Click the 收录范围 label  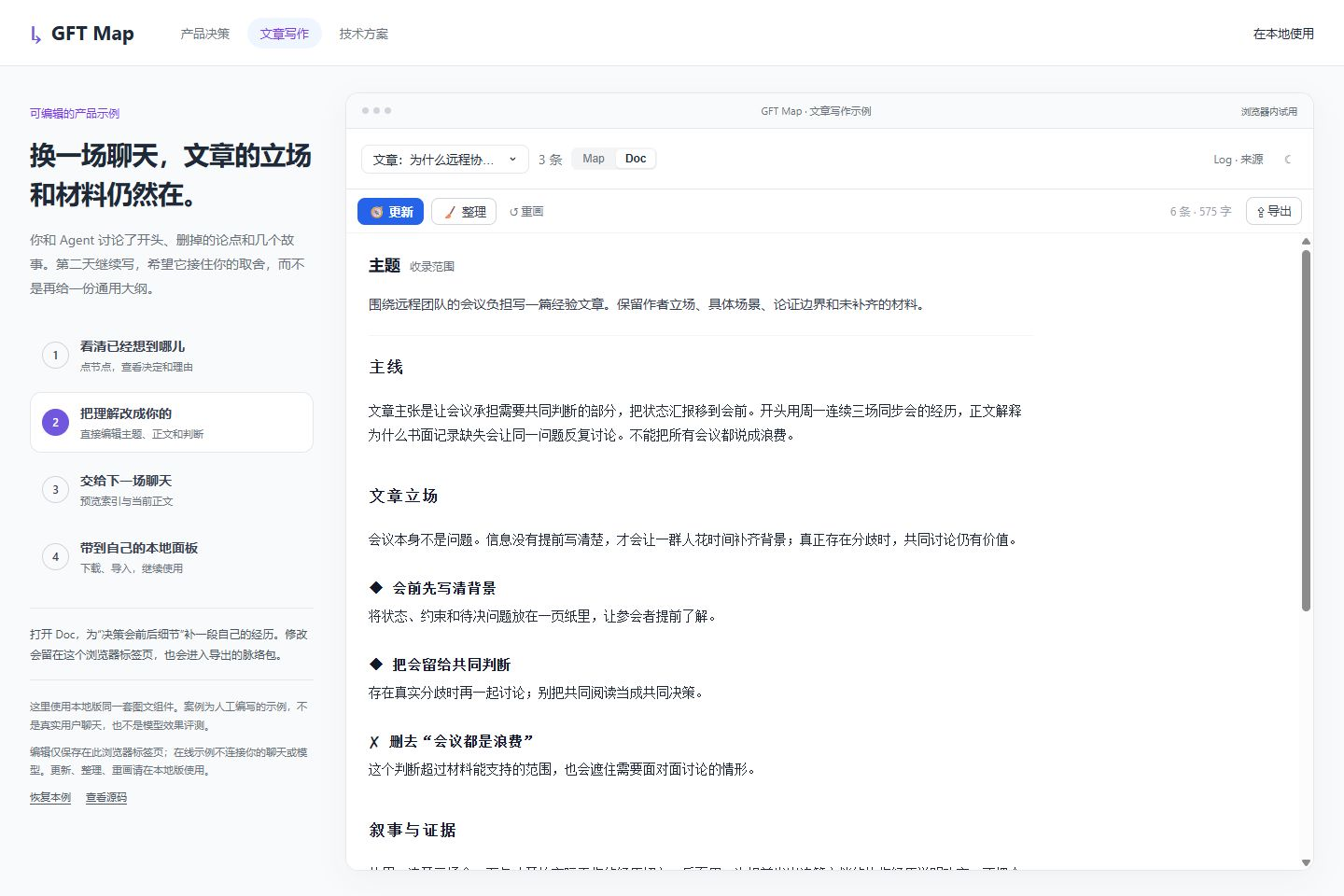click(432, 267)
